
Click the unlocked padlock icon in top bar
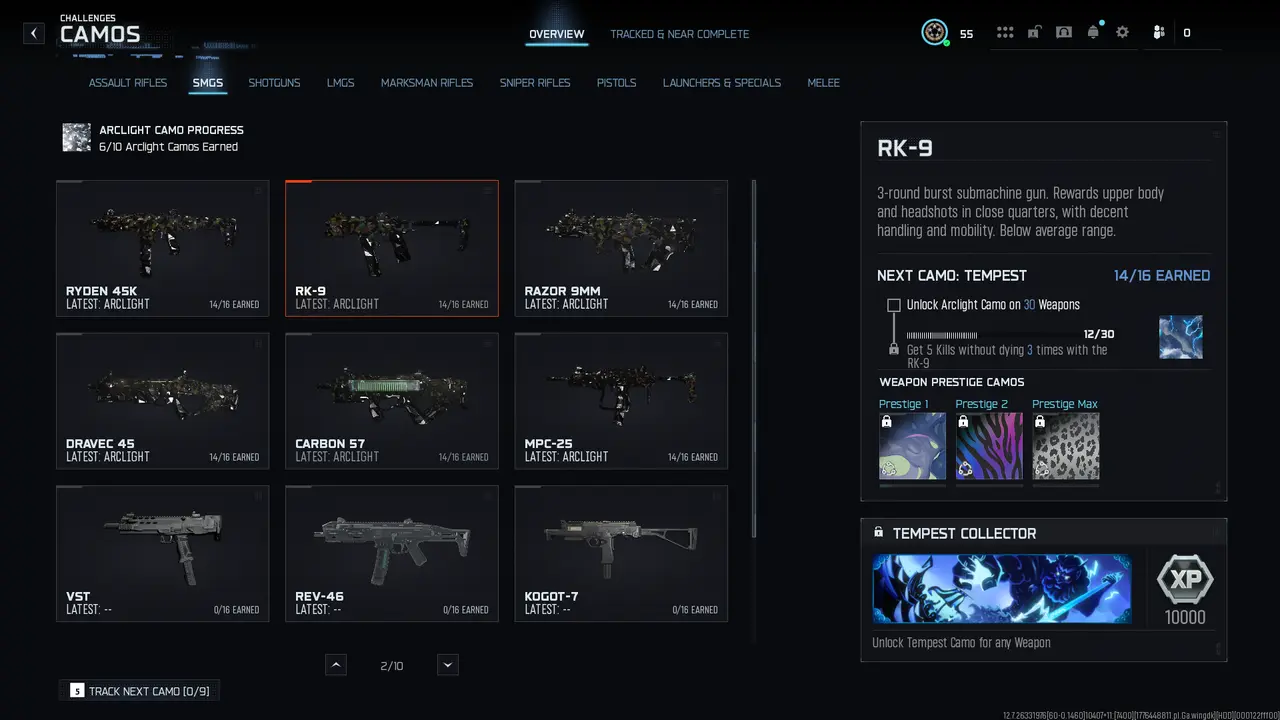pos(1034,33)
